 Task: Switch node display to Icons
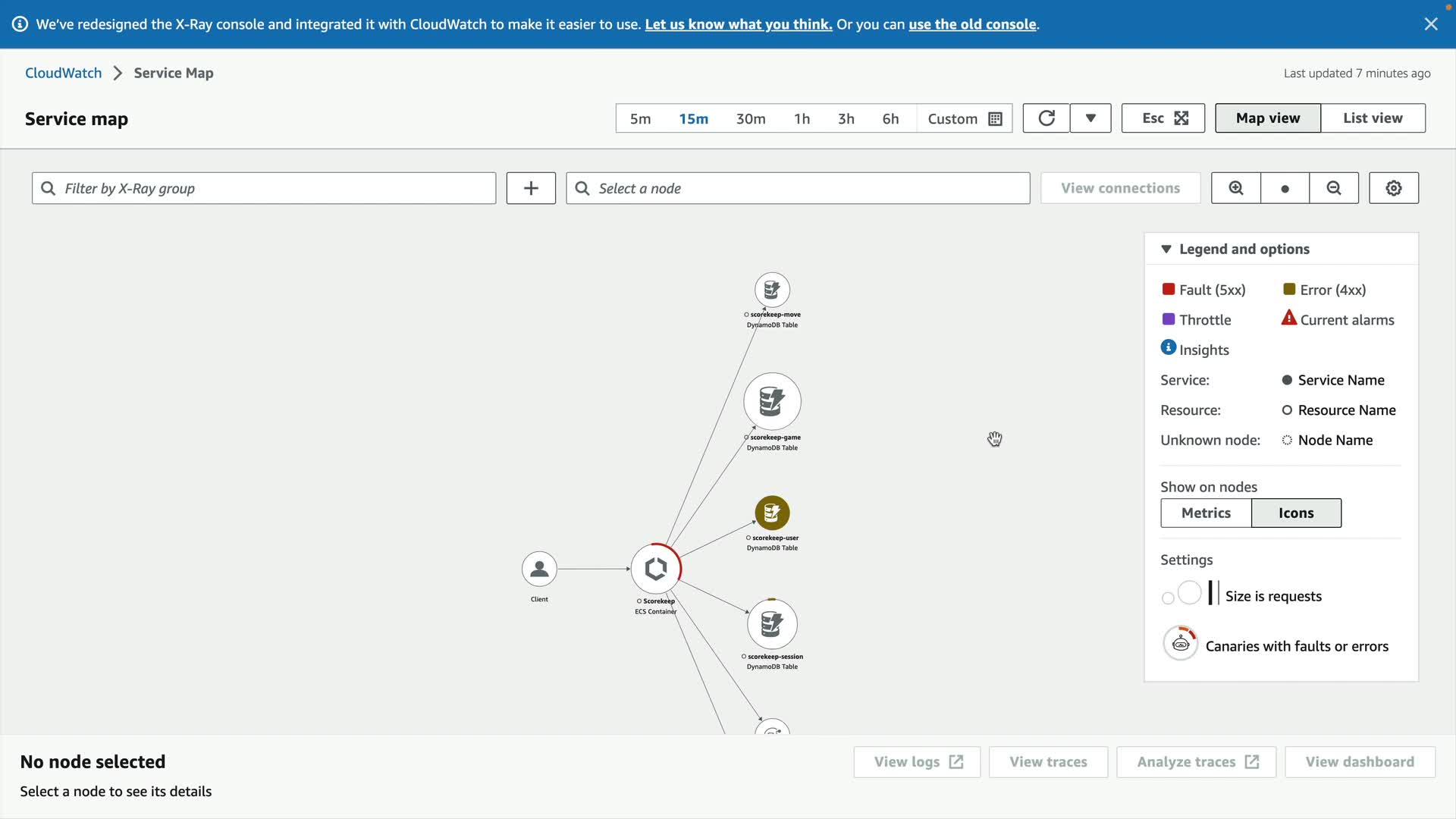[x=1295, y=513]
